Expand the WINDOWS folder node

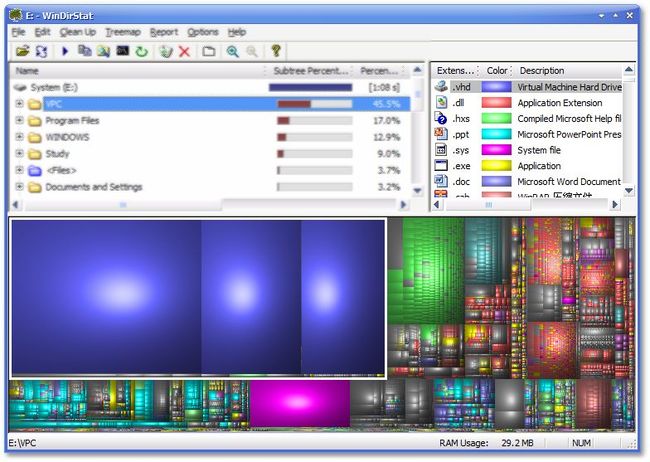[x=19, y=136]
